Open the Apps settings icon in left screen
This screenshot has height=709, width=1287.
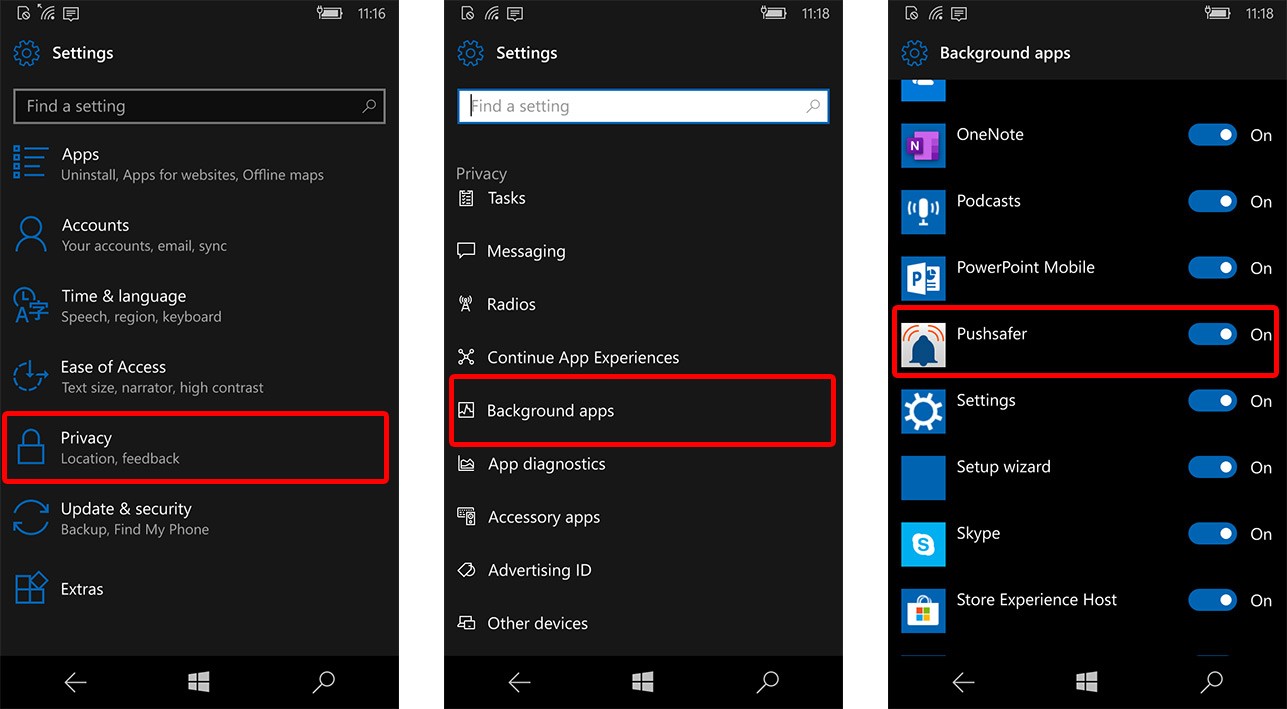[x=30, y=163]
